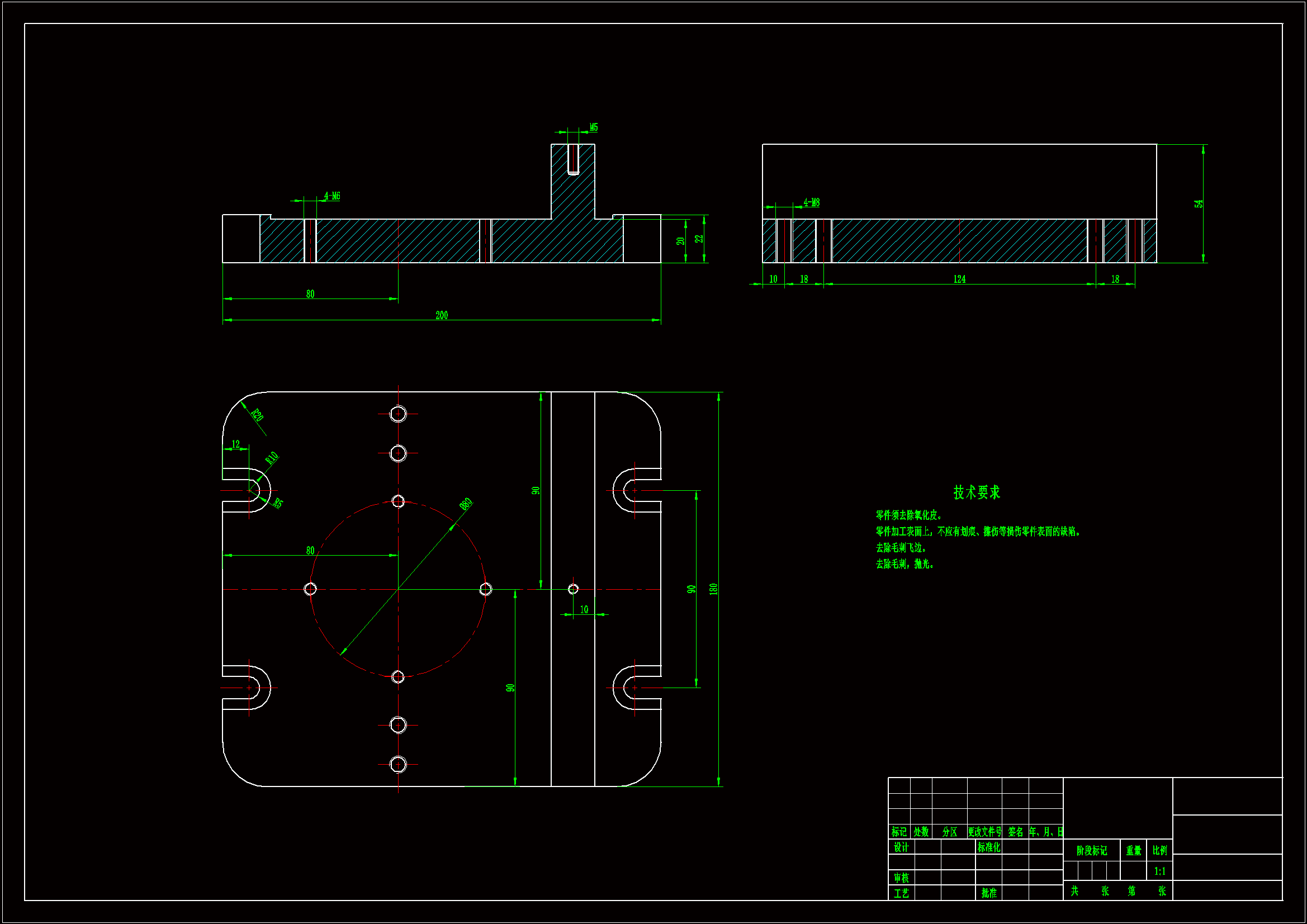This screenshot has width=1307, height=924.
Task: Click the 批准 cell in title block
Action: coord(988,893)
